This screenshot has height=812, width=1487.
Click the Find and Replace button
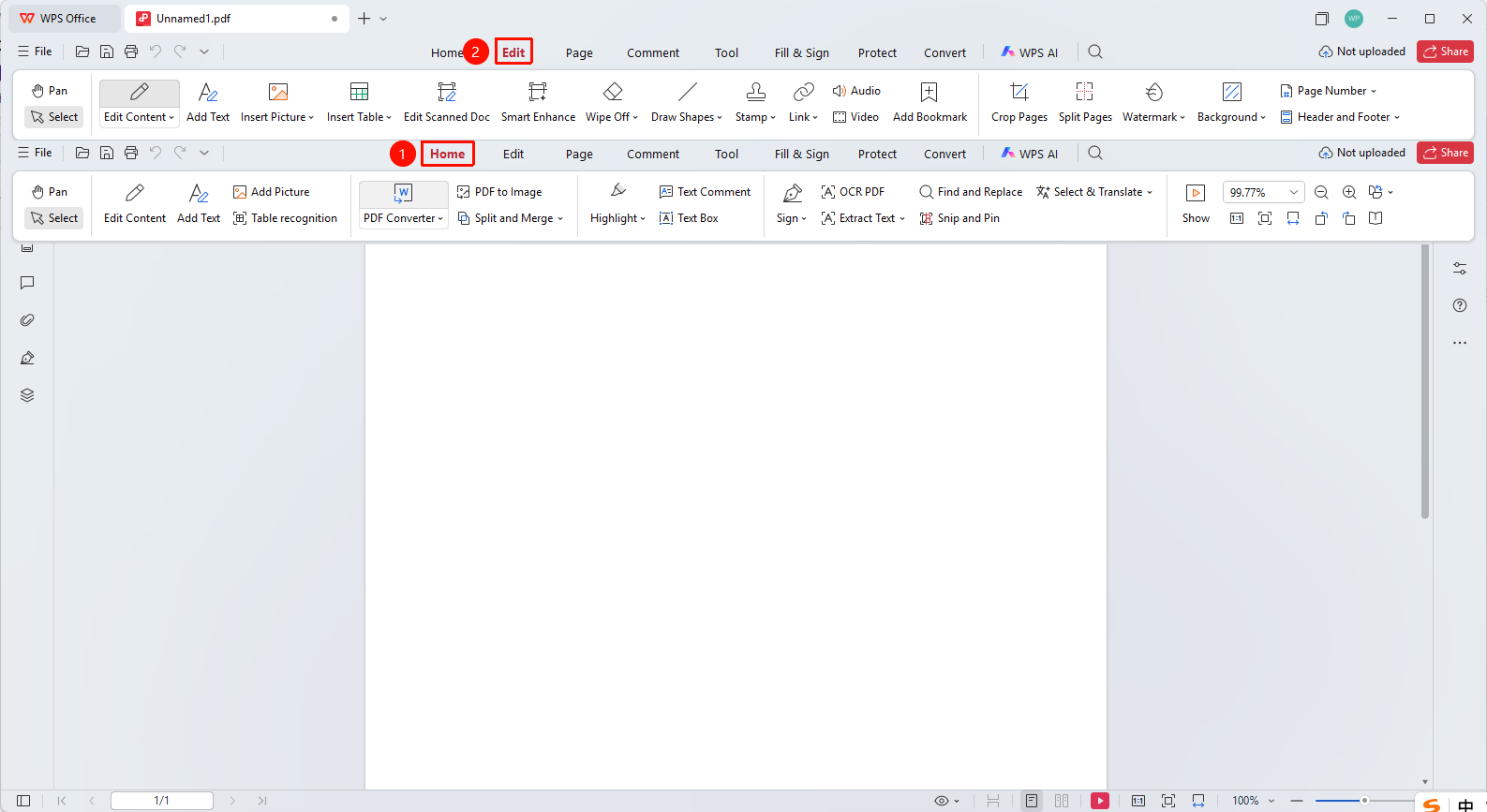(x=971, y=192)
